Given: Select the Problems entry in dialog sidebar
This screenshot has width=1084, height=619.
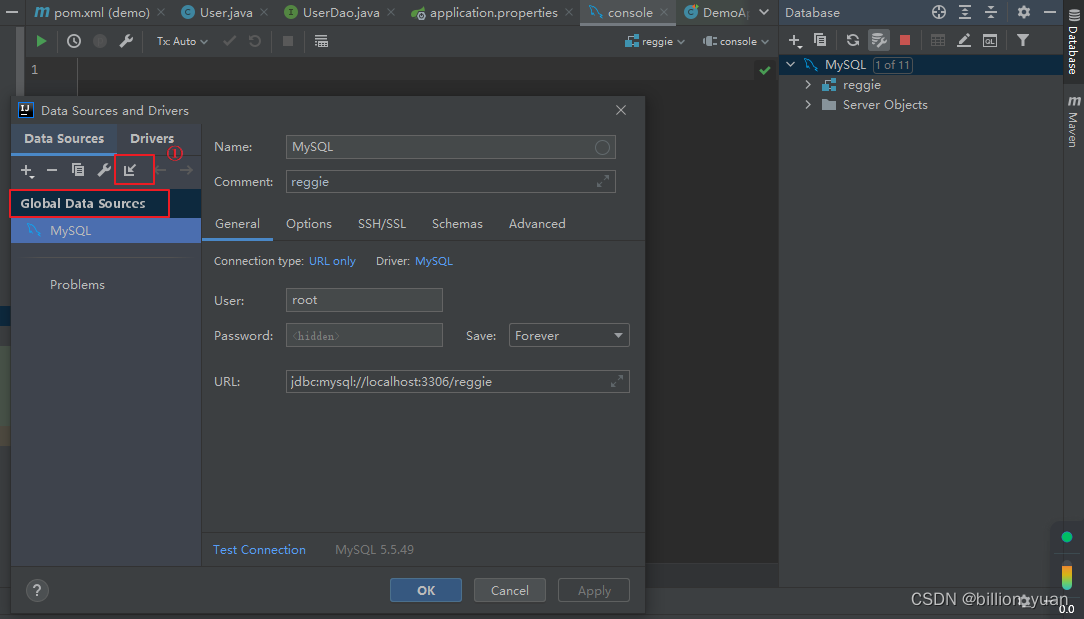Looking at the screenshot, I should pos(77,284).
